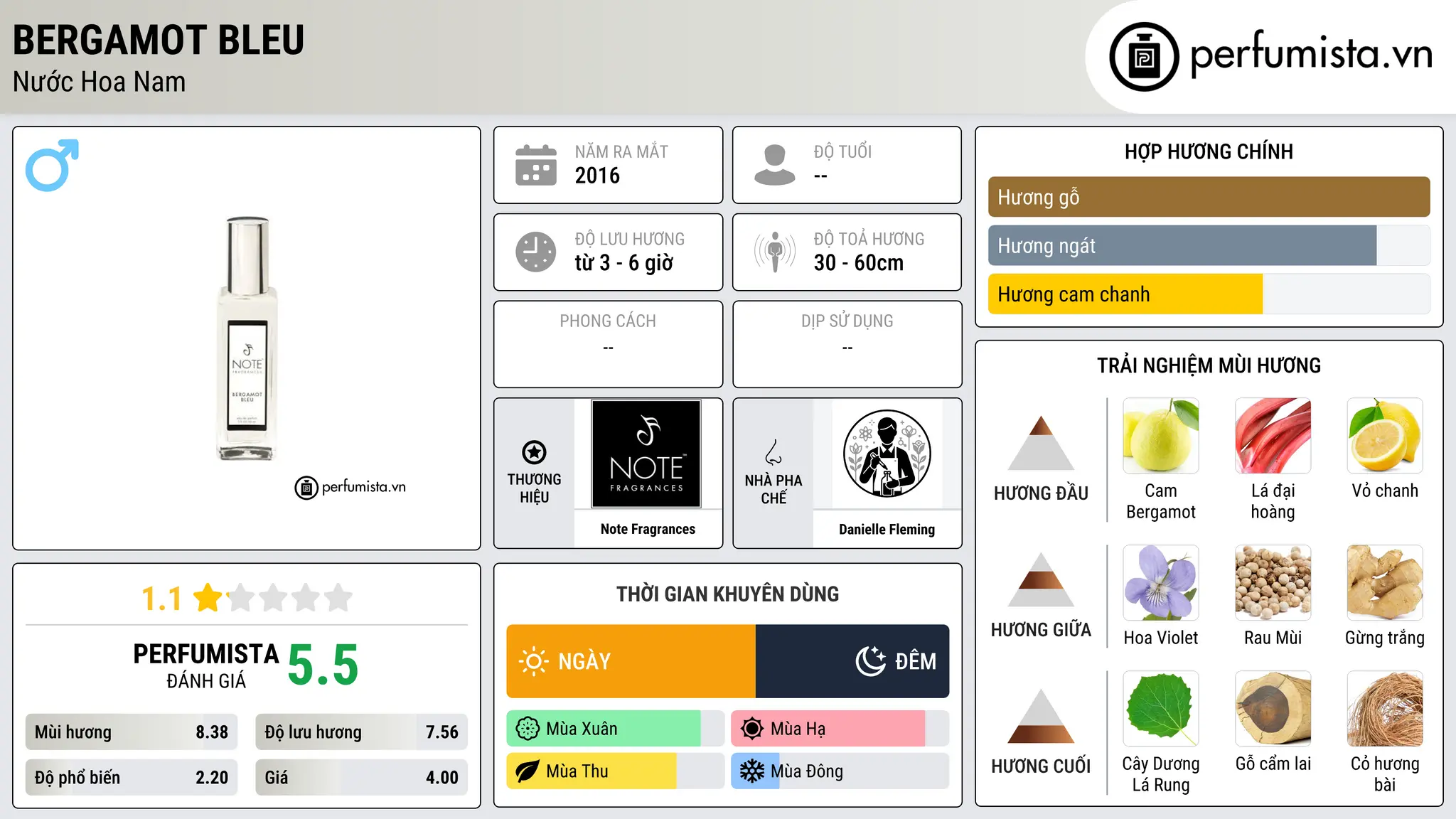Click the sun icon in the Ngày bar
1456x819 pixels.
click(x=533, y=661)
